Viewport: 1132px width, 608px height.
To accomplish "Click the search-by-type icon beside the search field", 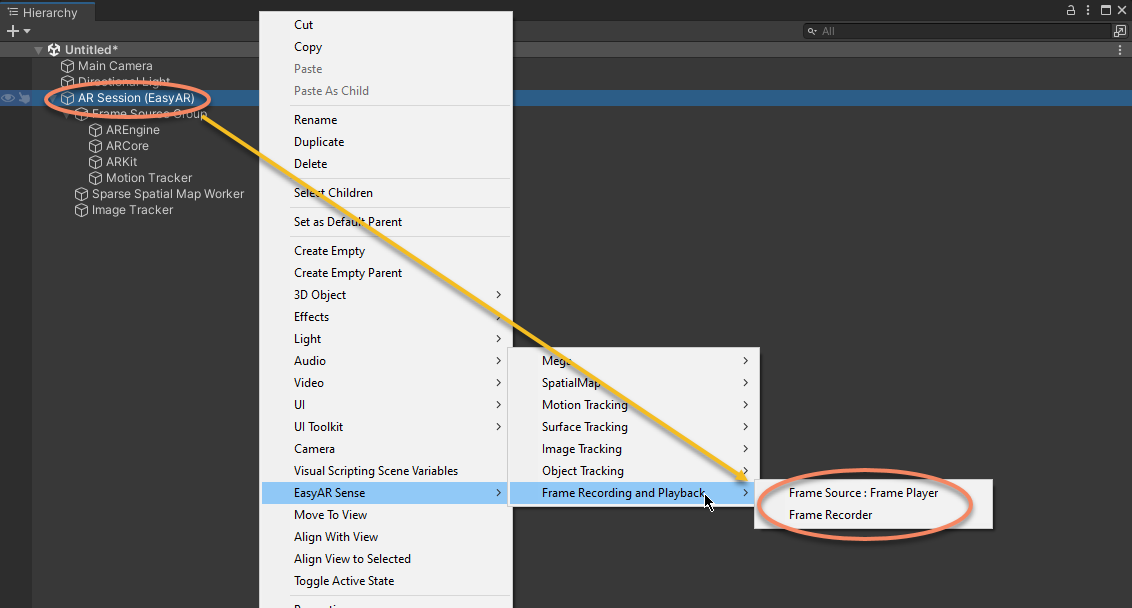I will (1120, 31).
